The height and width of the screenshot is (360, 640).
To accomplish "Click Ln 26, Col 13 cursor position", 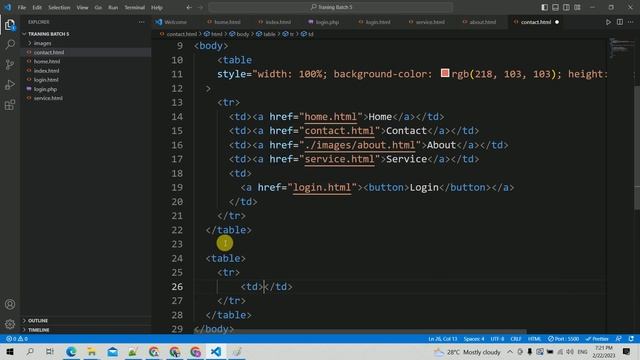I will [x=442, y=339].
